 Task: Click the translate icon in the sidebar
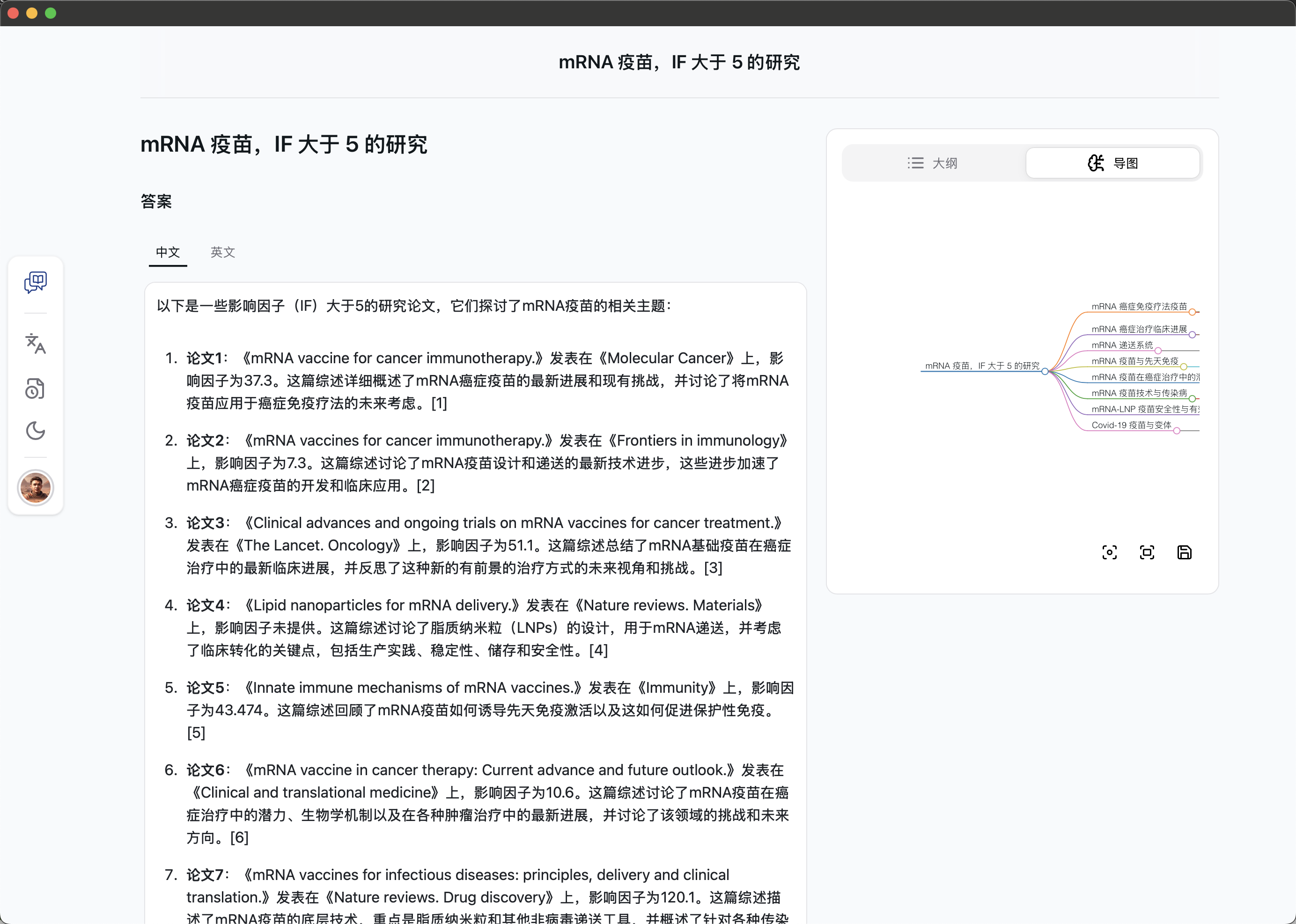tap(35, 343)
